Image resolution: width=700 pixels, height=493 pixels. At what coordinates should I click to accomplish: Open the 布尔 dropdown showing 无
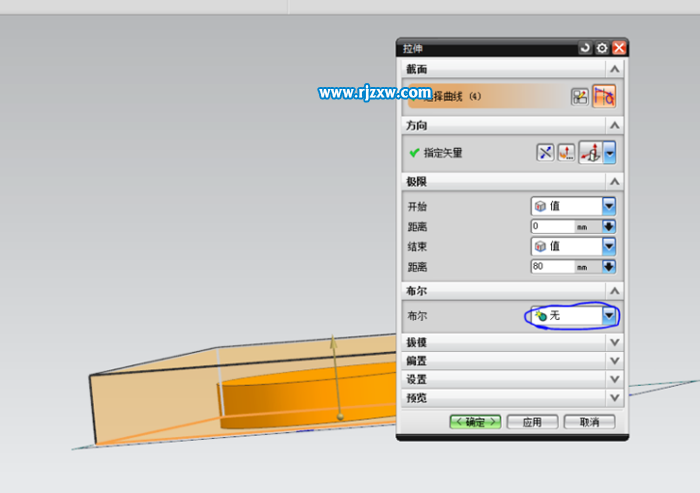[573, 316]
